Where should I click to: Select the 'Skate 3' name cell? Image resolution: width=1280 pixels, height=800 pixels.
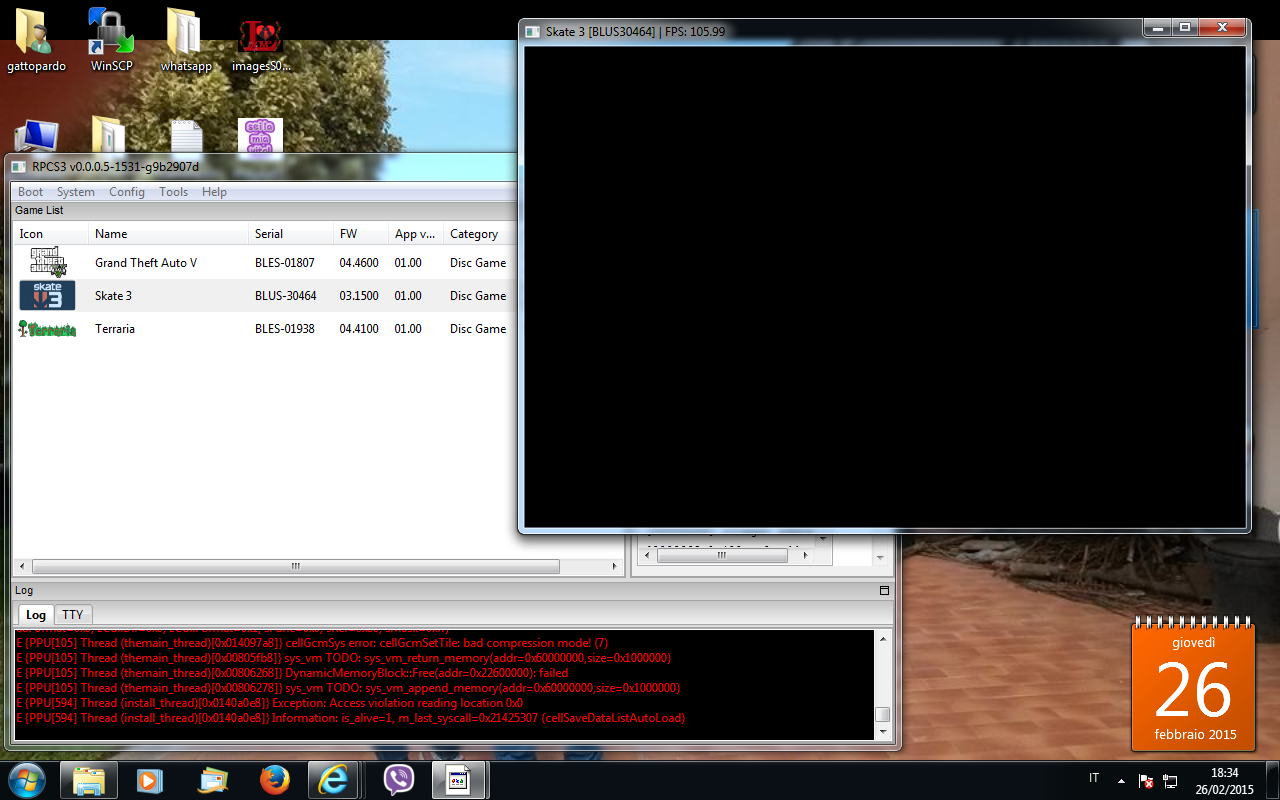point(113,296)
